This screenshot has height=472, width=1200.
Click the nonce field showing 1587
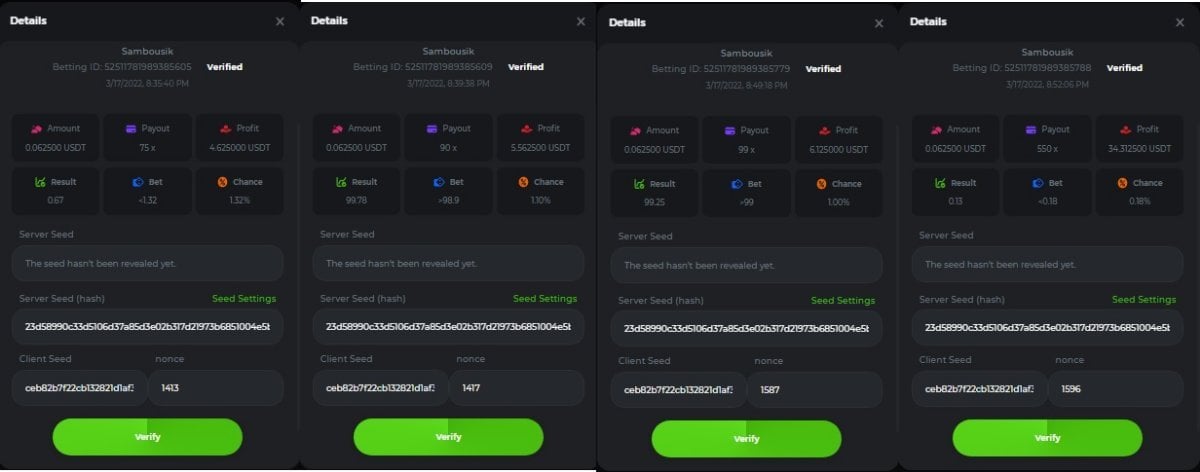[x=814, y=390]
